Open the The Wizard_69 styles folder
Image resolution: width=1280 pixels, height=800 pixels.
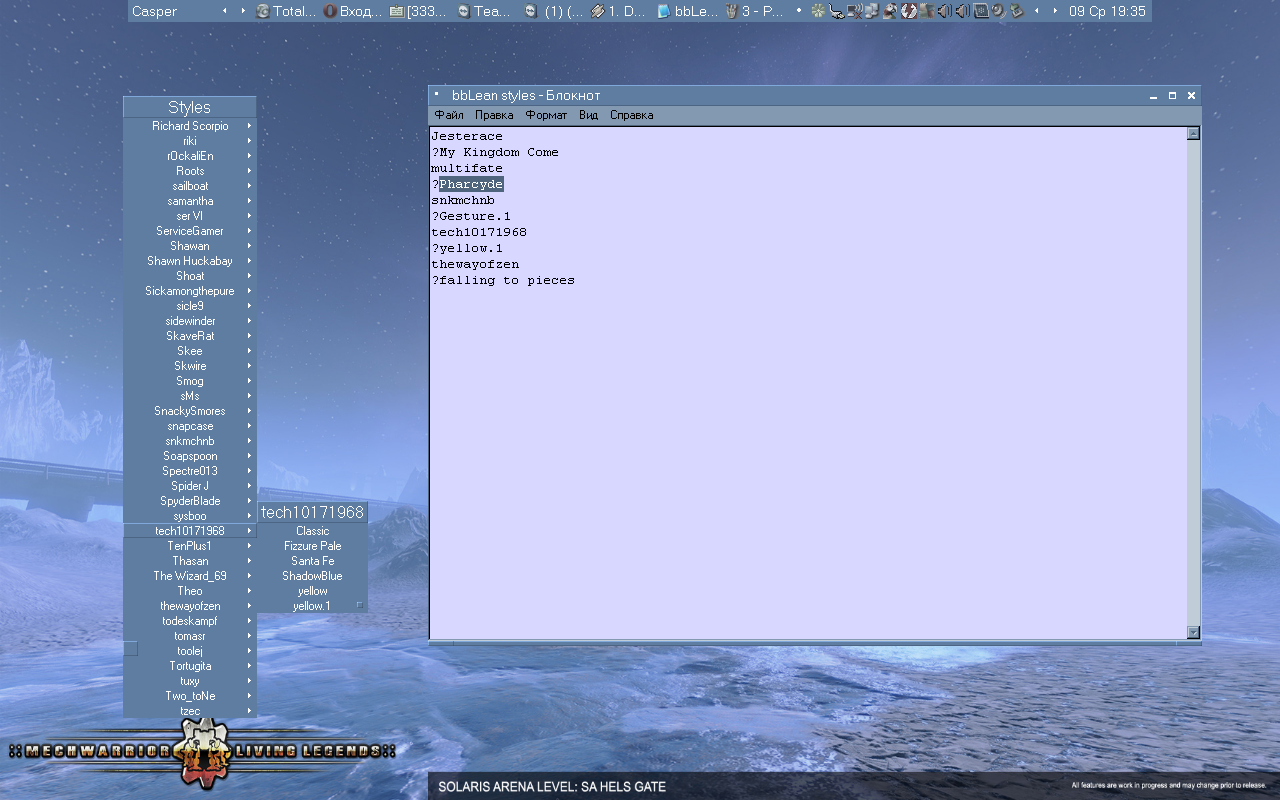click(190, 576)
